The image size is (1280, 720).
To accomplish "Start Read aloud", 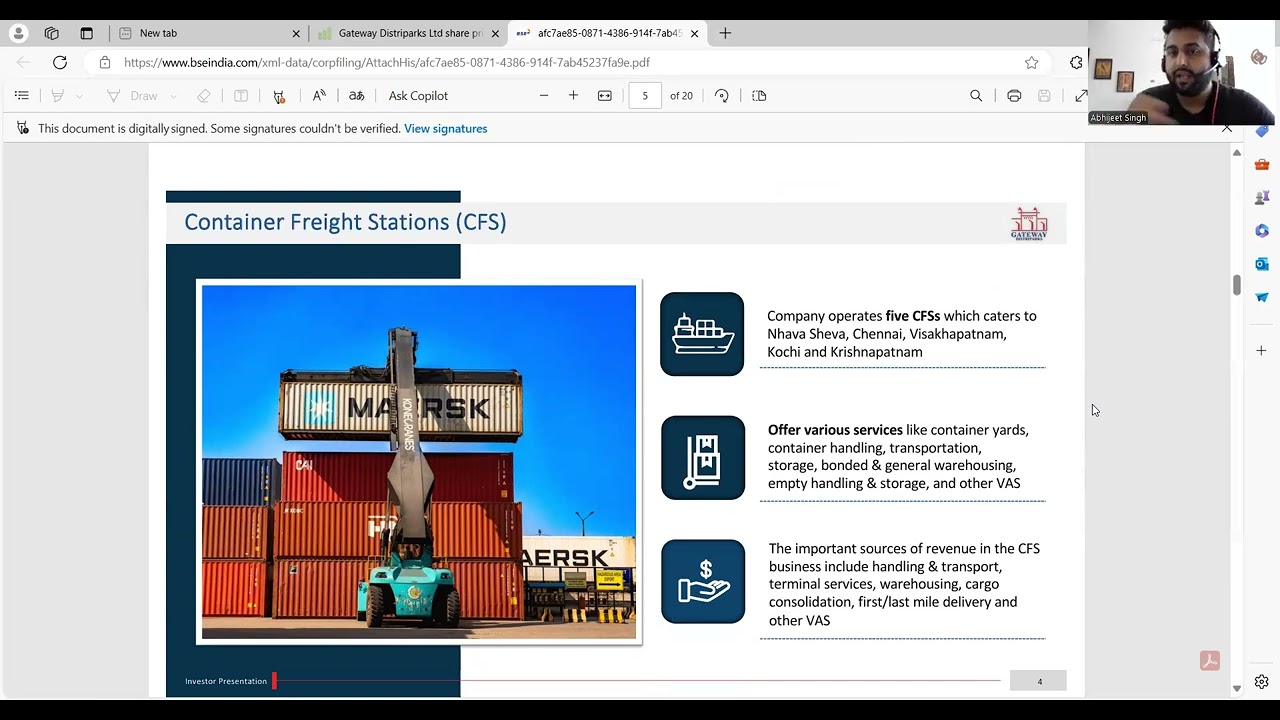I will coord(319,96).
